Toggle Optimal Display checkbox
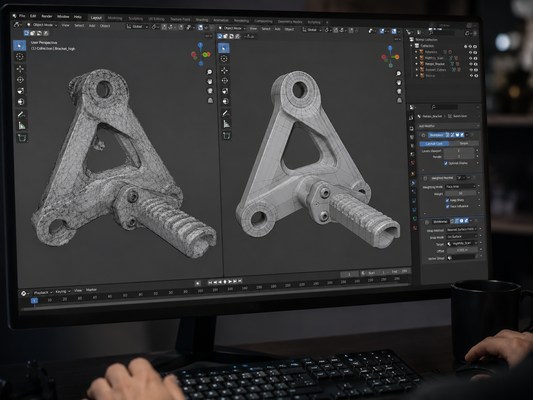The width and height of the screenshot is (533, 400). 446,163
